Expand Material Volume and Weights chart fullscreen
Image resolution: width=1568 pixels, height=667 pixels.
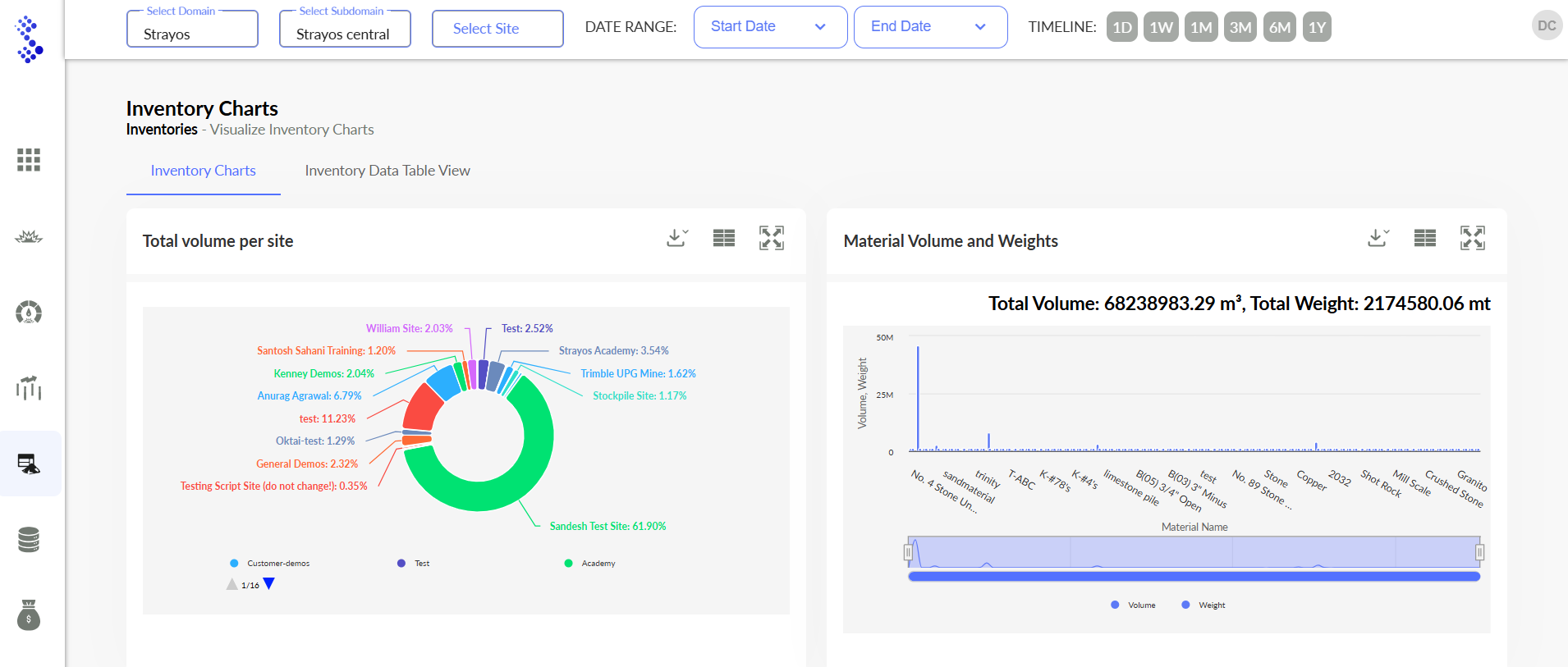click(1472, 238)
